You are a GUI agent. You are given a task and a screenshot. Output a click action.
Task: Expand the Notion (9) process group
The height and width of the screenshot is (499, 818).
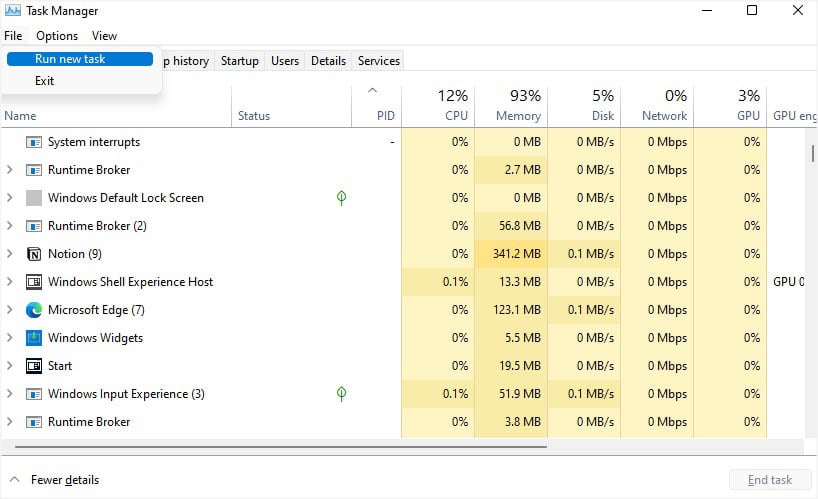pos(10,254)
